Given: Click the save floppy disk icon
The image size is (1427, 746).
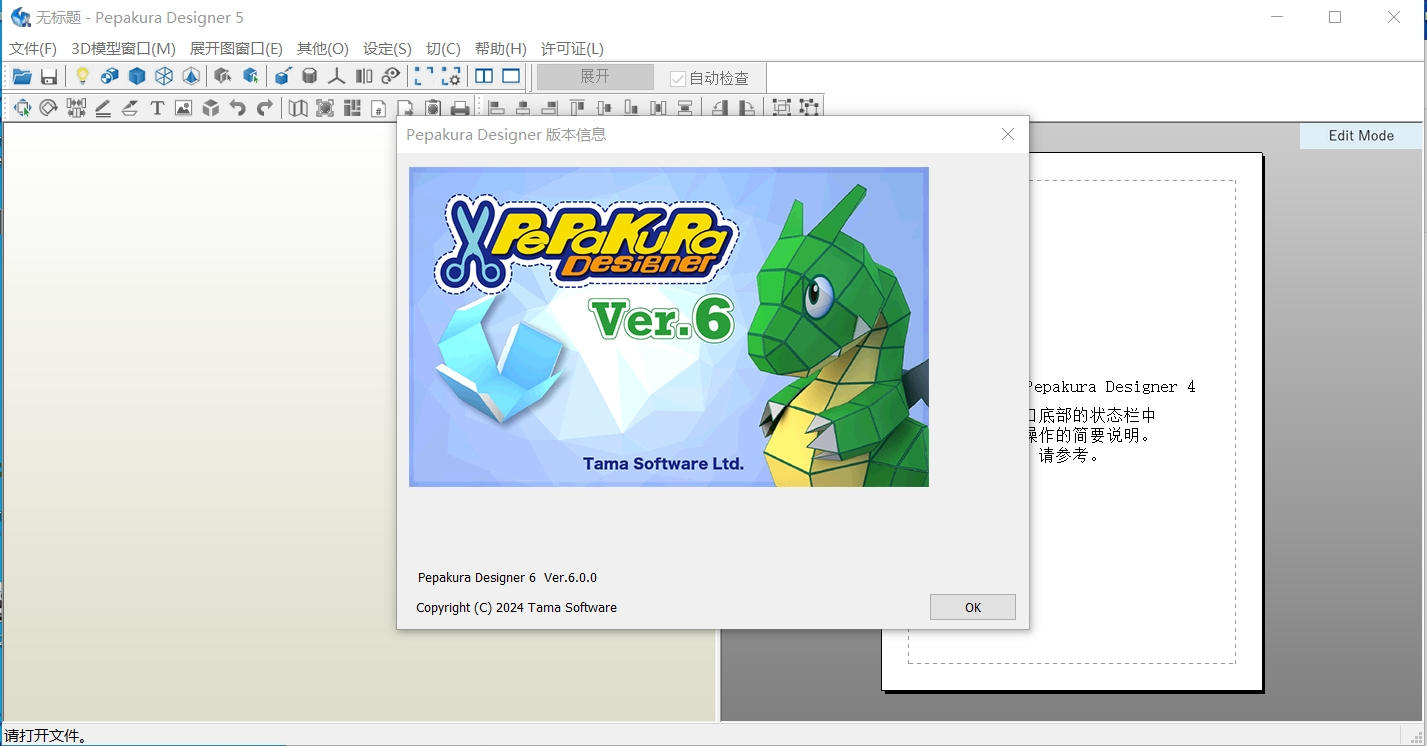Looking at the screenshot, I should 48,77.
